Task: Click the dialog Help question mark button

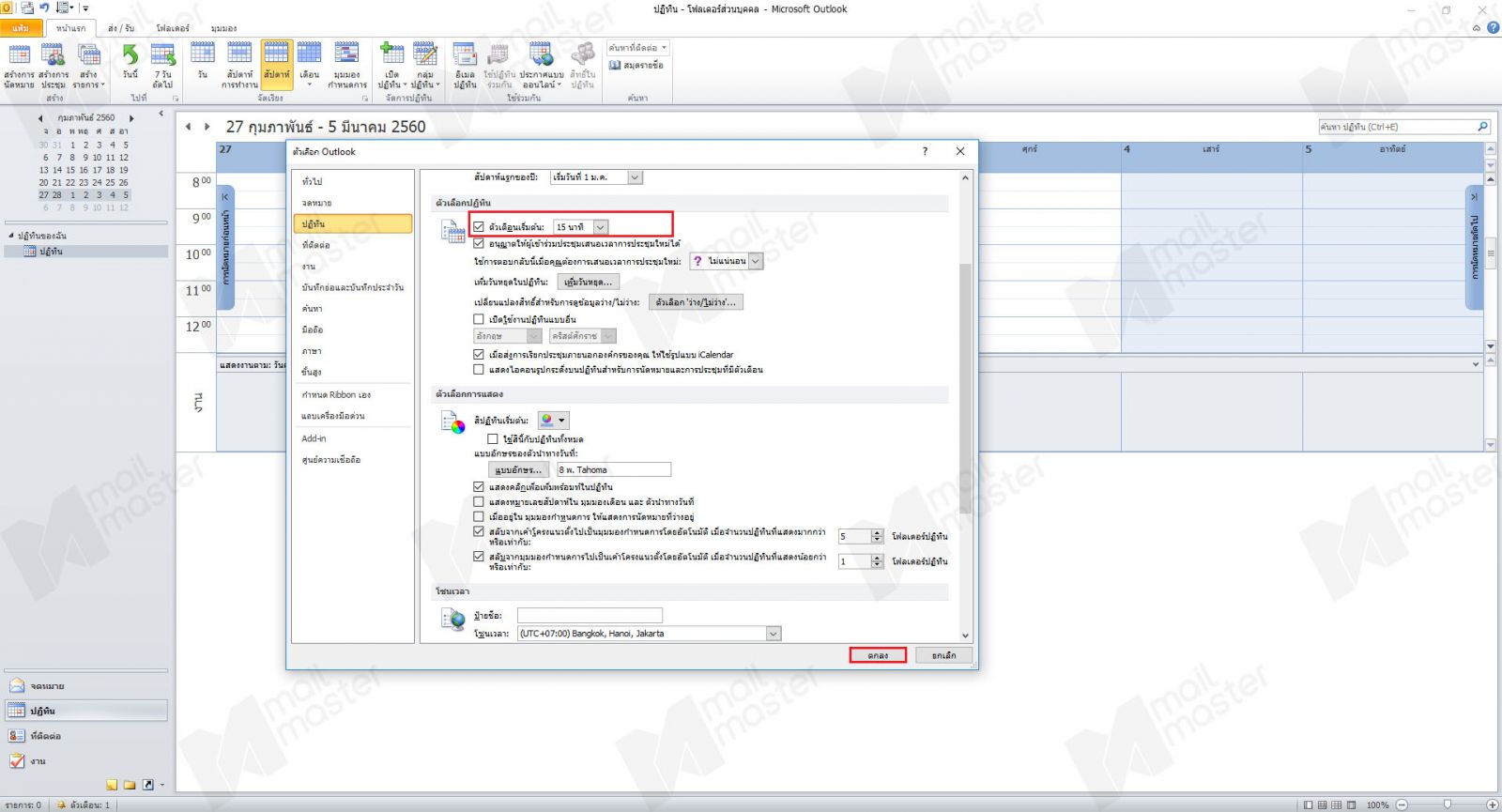Action: pos(925,151)
